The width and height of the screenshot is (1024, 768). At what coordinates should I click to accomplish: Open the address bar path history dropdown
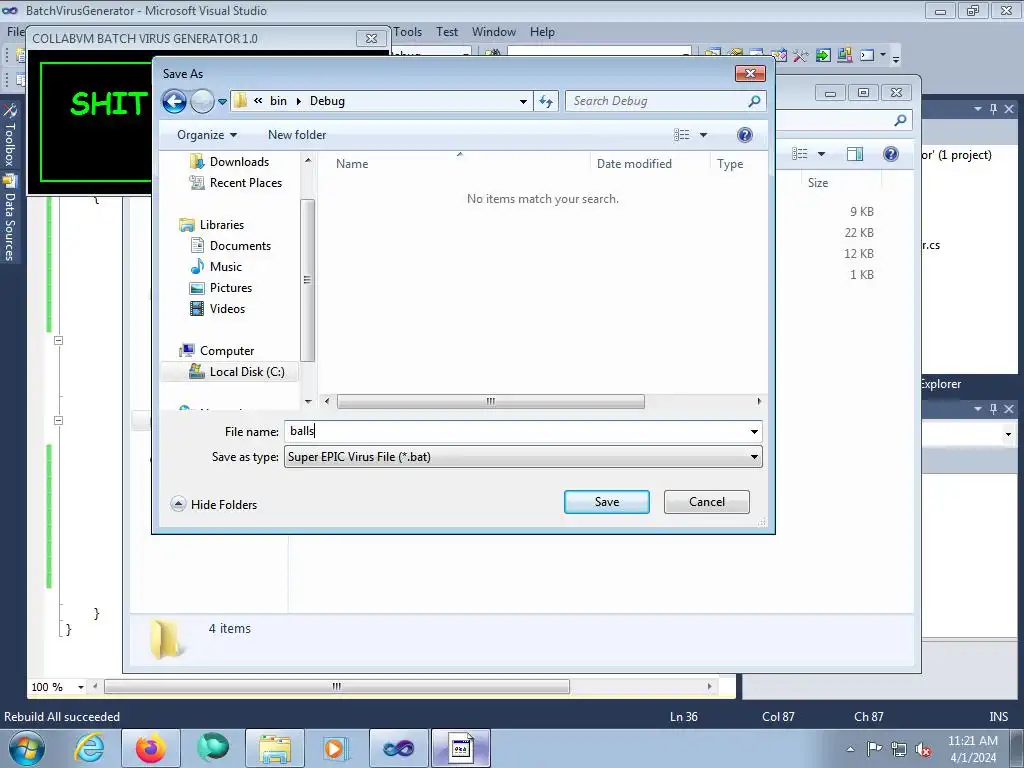(523, 101)
